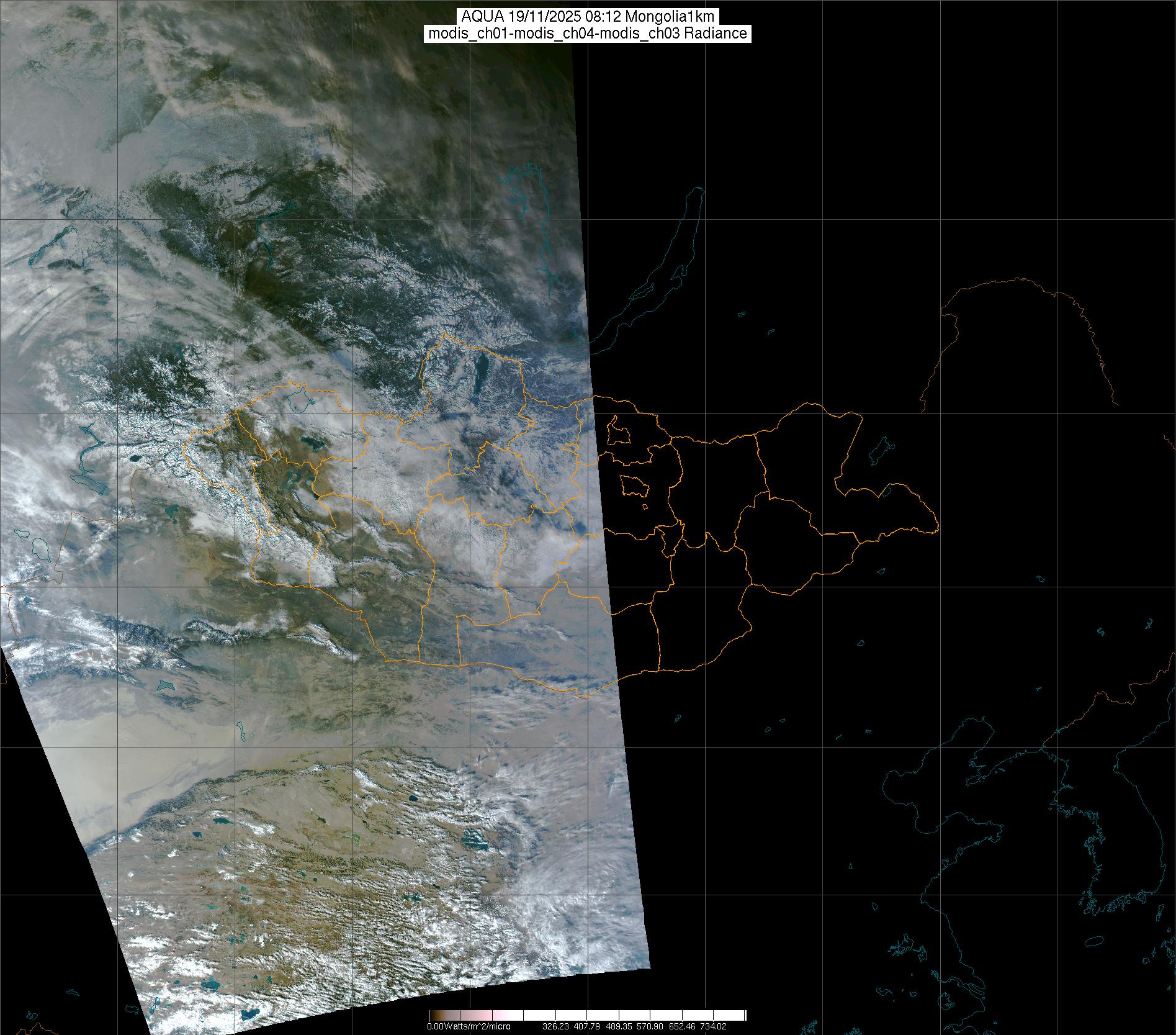Click the 652.46 legend value

682,1026
